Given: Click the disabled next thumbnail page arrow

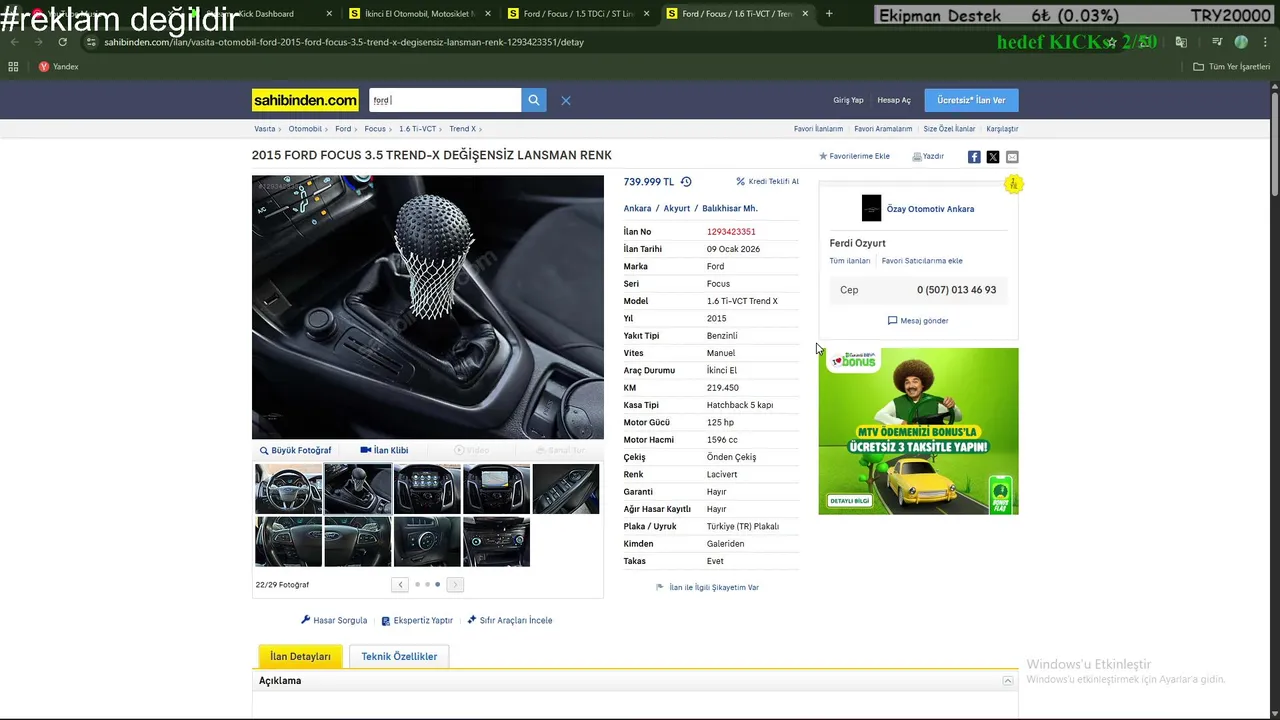Looking at the screenshot, I should pos(455,584).
